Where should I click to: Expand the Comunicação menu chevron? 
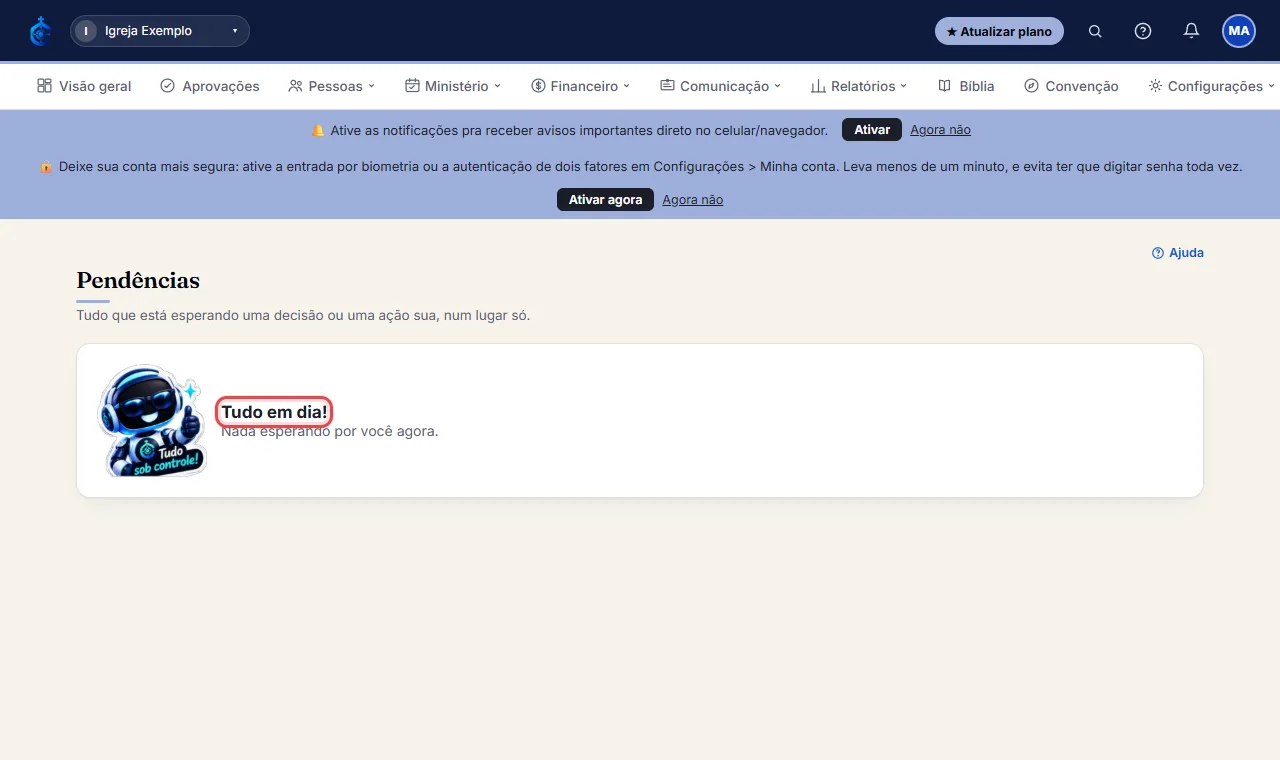pyautogui.click(x=778, y=86)
